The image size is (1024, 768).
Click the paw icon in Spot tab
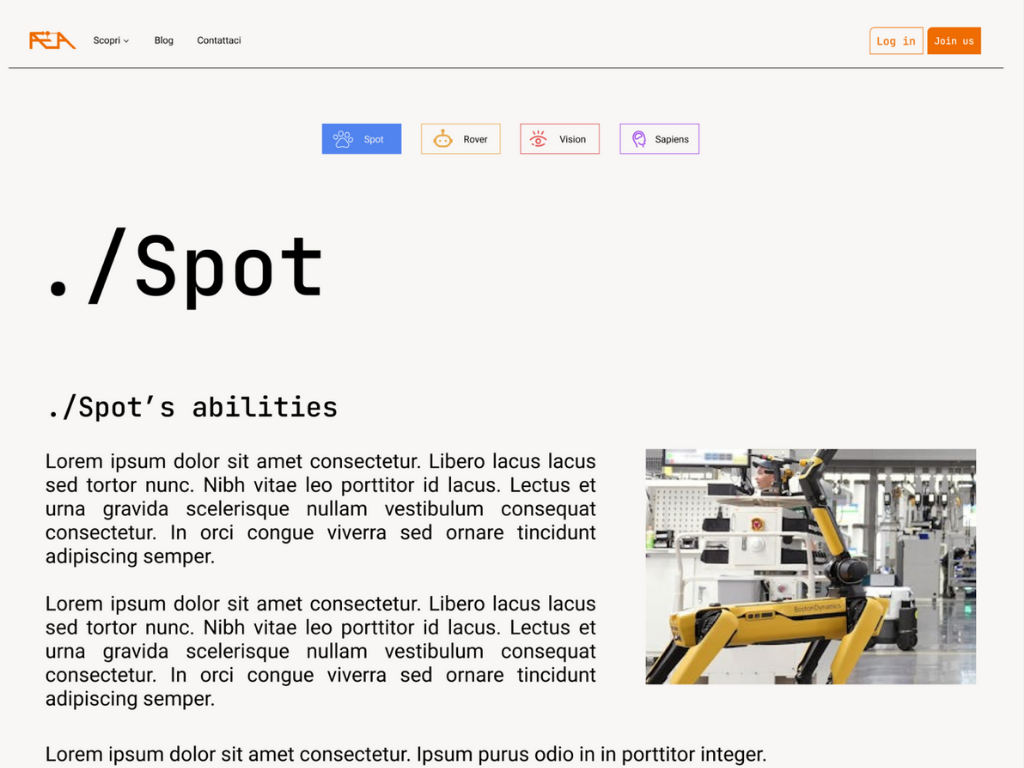pyautogui.click(x=343, y=139)
